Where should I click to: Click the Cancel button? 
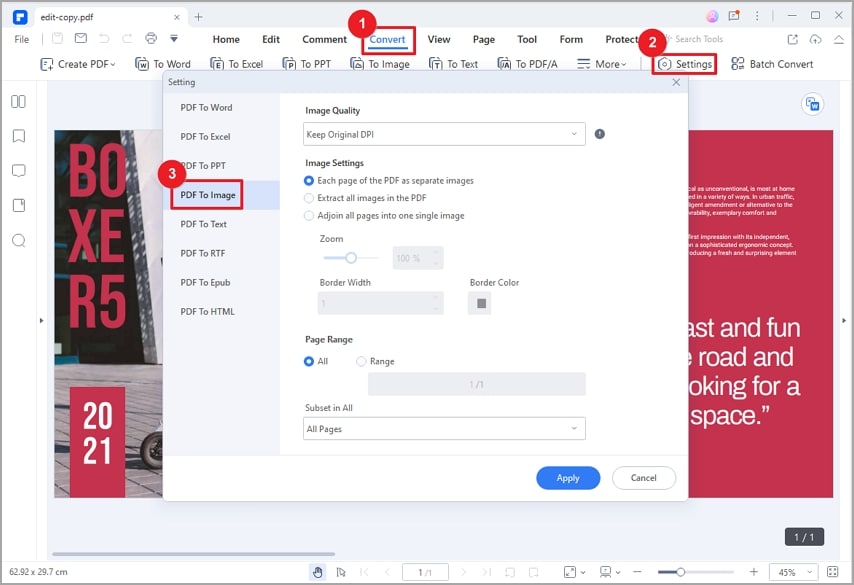pyautogui.click(x=644, y=478)
